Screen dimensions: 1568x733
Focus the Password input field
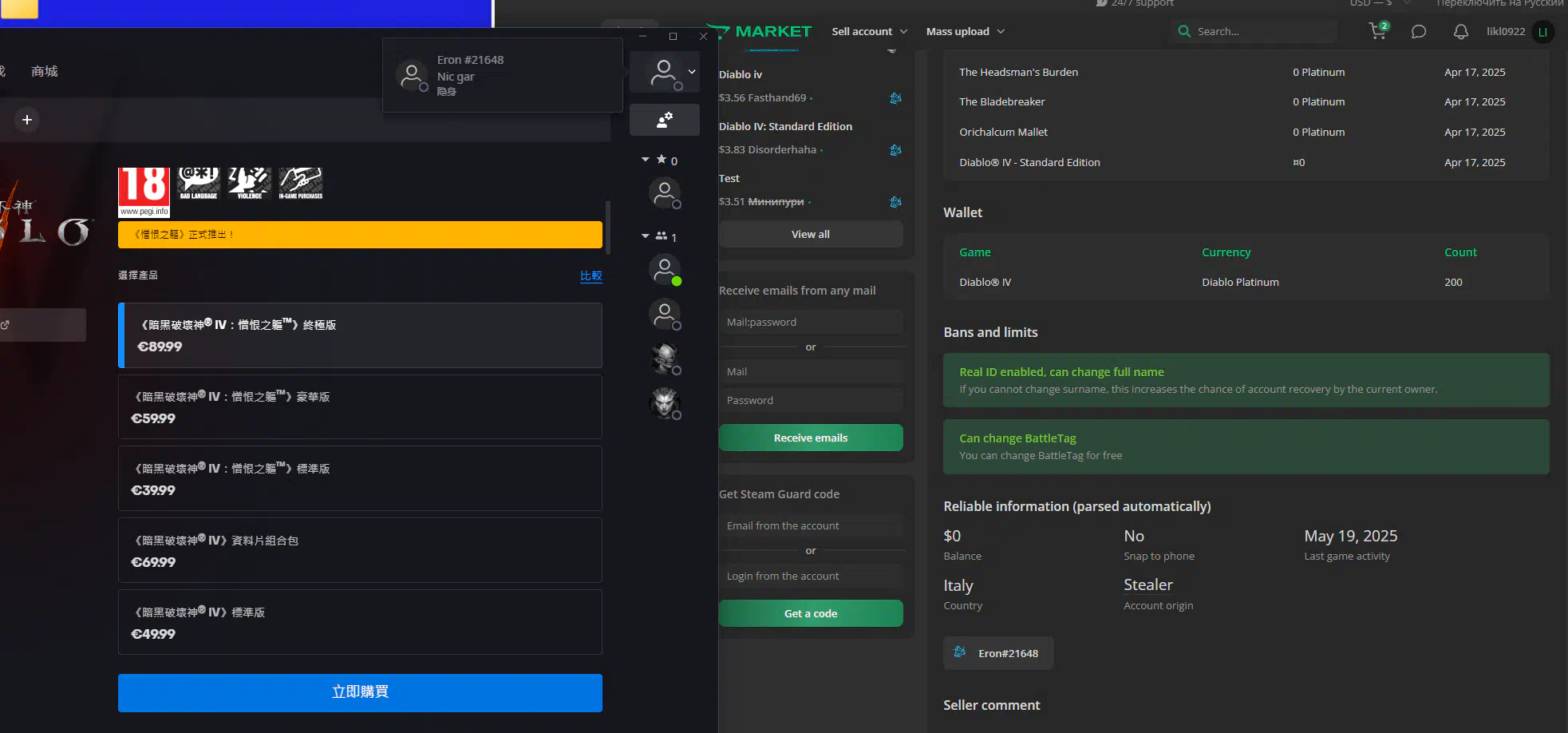811,400
